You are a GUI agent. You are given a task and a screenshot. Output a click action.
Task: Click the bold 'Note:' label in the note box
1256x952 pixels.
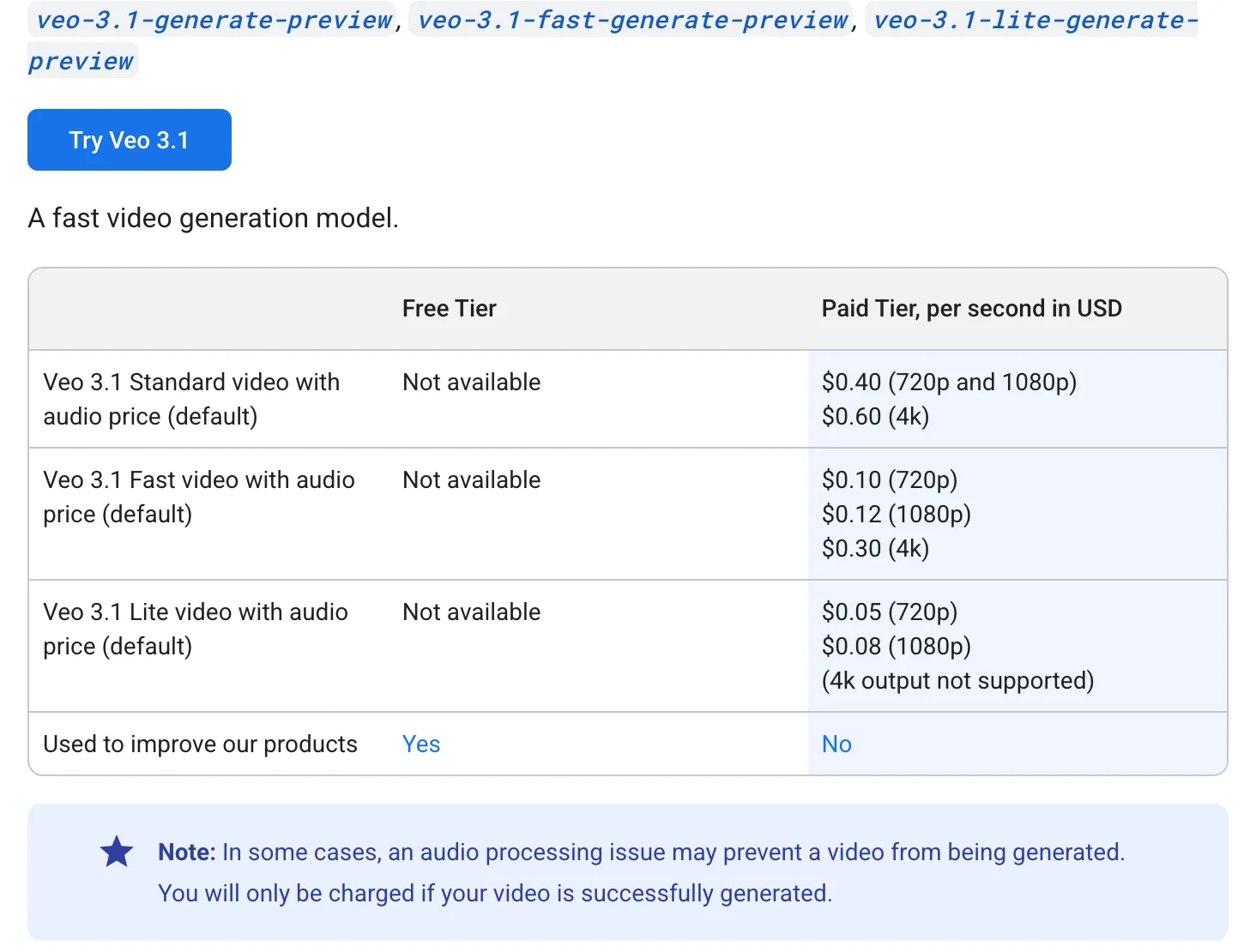[187, 853]
